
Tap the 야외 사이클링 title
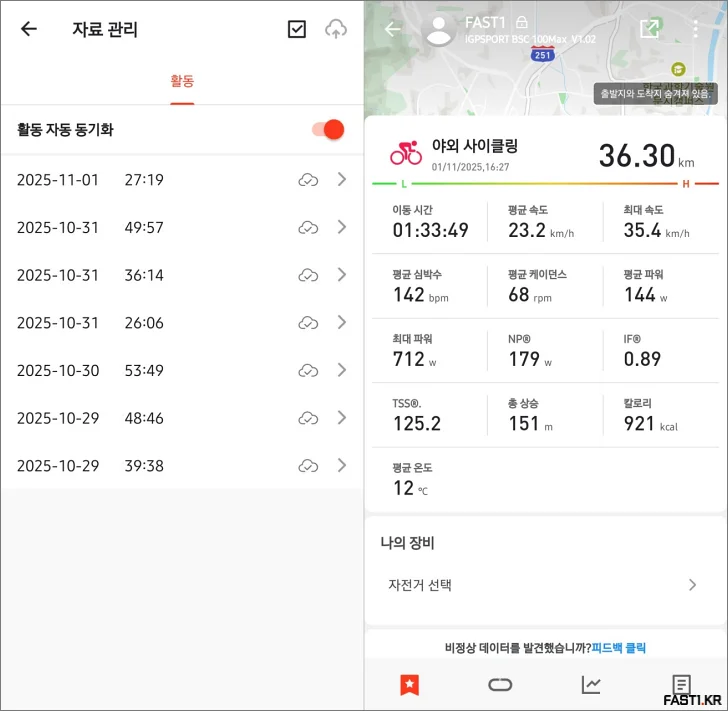(x=474, y=146)
